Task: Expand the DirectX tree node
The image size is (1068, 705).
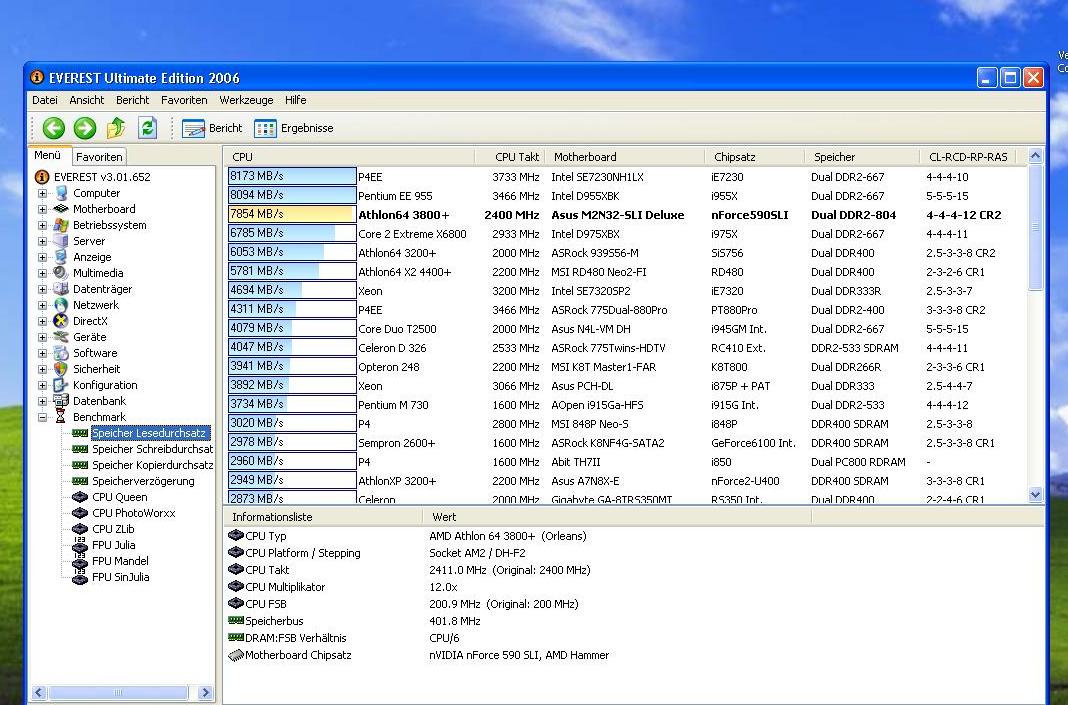Action: coord(42,322)
